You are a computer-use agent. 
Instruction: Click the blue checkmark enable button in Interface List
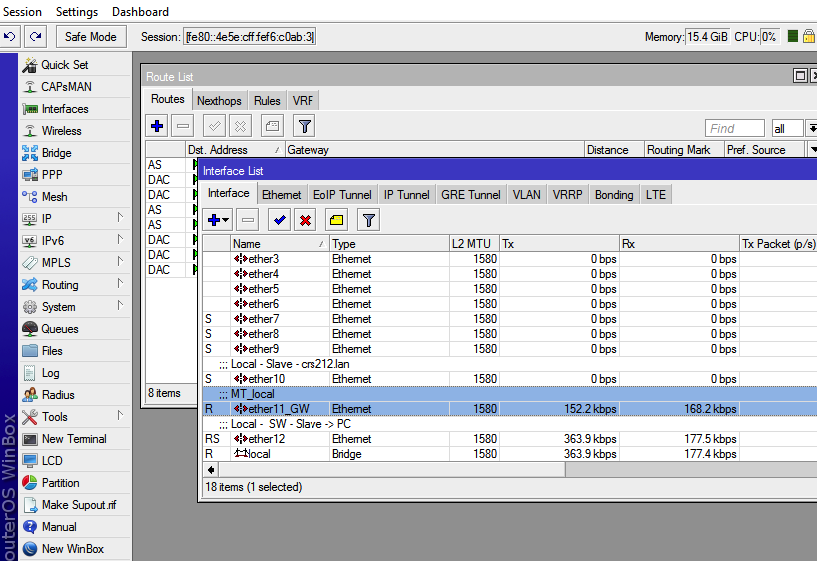[279, 220]
